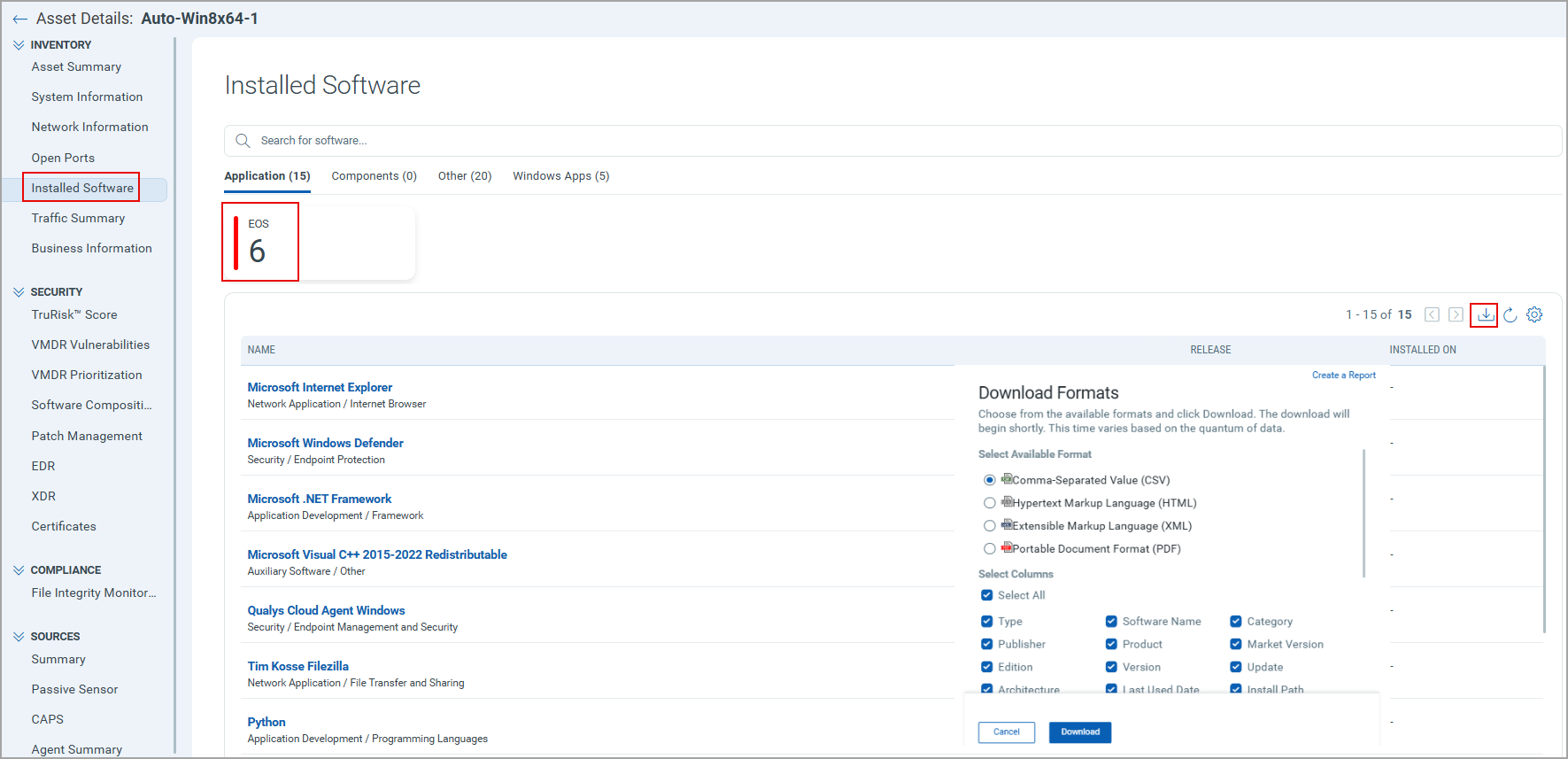The image size is (1568, 759).
Task: Open Agent Summary in sidebar
Action: 77,750
